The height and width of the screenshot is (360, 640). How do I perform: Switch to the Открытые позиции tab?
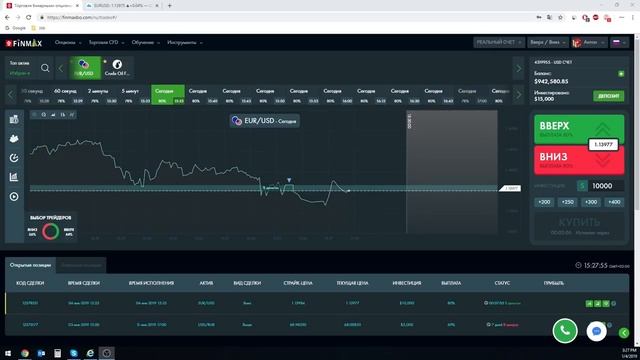pyautogui.click(x=30, y=265)
